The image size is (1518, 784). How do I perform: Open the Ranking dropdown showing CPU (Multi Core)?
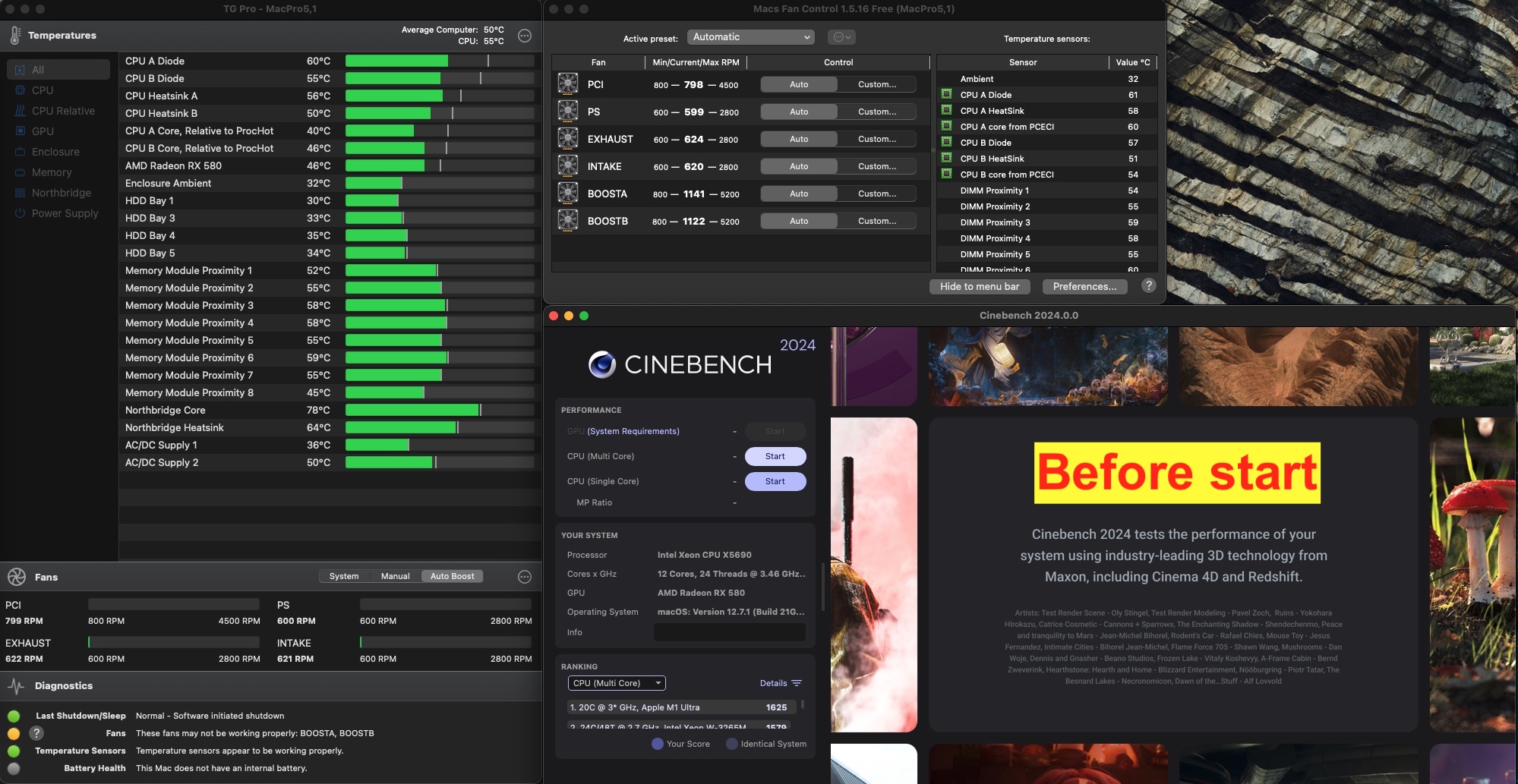[617, 683]
